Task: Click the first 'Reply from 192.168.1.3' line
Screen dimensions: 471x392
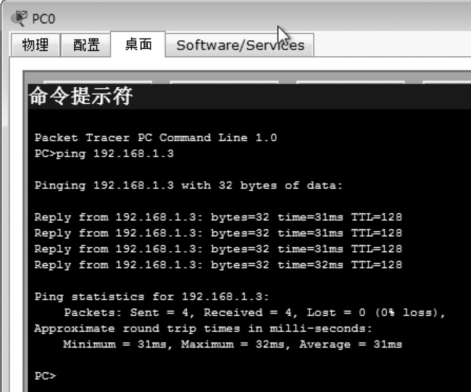Action: coord(218,217)
